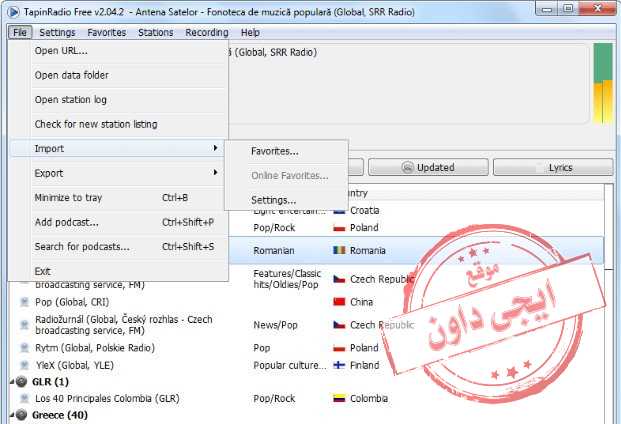The width and height of the screenshot is (621, 424).
Task: Select YleX (Global, YLE) station
Action: tap(74, 365)
